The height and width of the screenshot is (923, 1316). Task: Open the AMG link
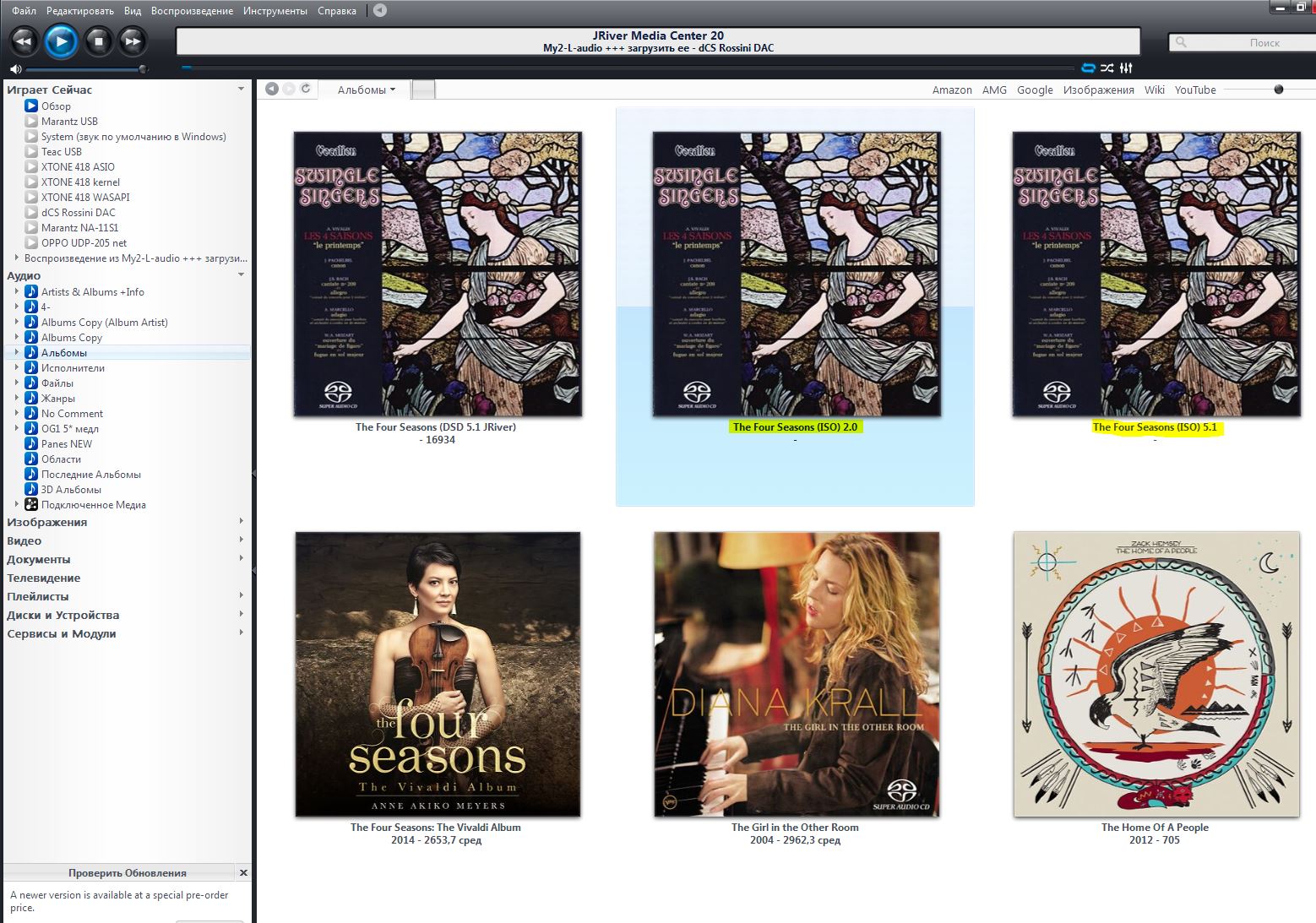click(994, 90)
